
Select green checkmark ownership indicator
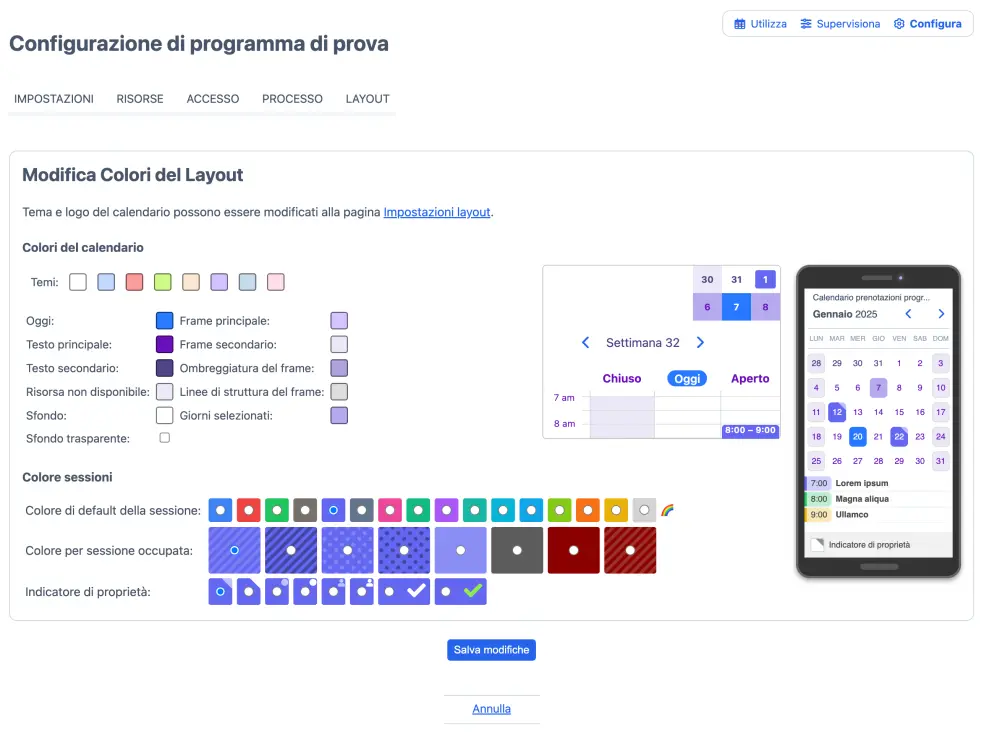[460, 592]
